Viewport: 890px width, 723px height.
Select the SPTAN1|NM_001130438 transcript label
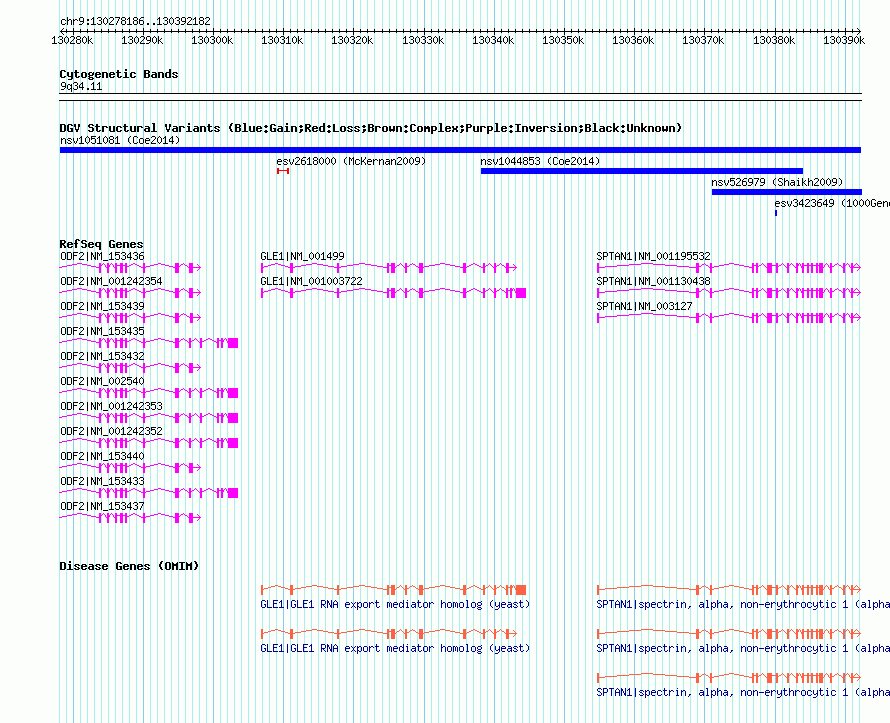point(653,281)
